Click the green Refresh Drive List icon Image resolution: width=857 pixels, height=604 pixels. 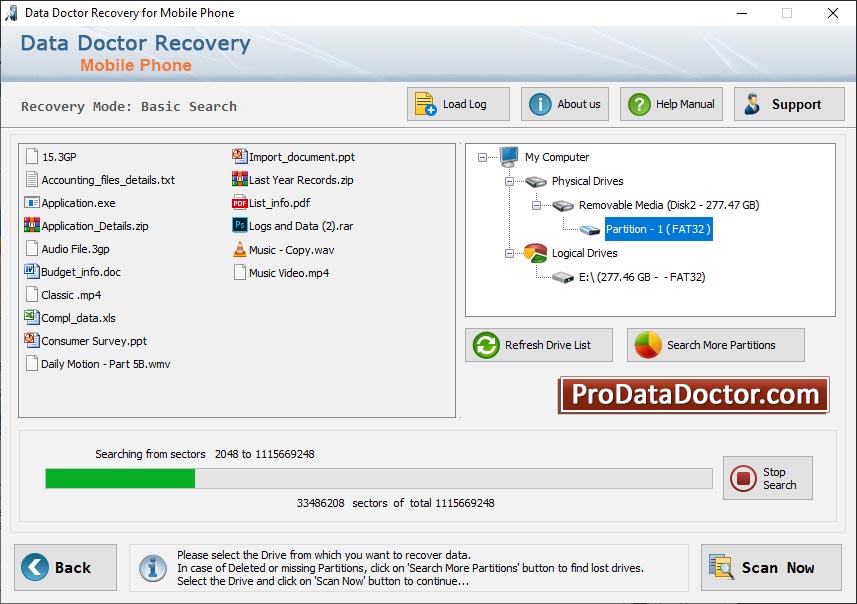[x=486, y=345]
